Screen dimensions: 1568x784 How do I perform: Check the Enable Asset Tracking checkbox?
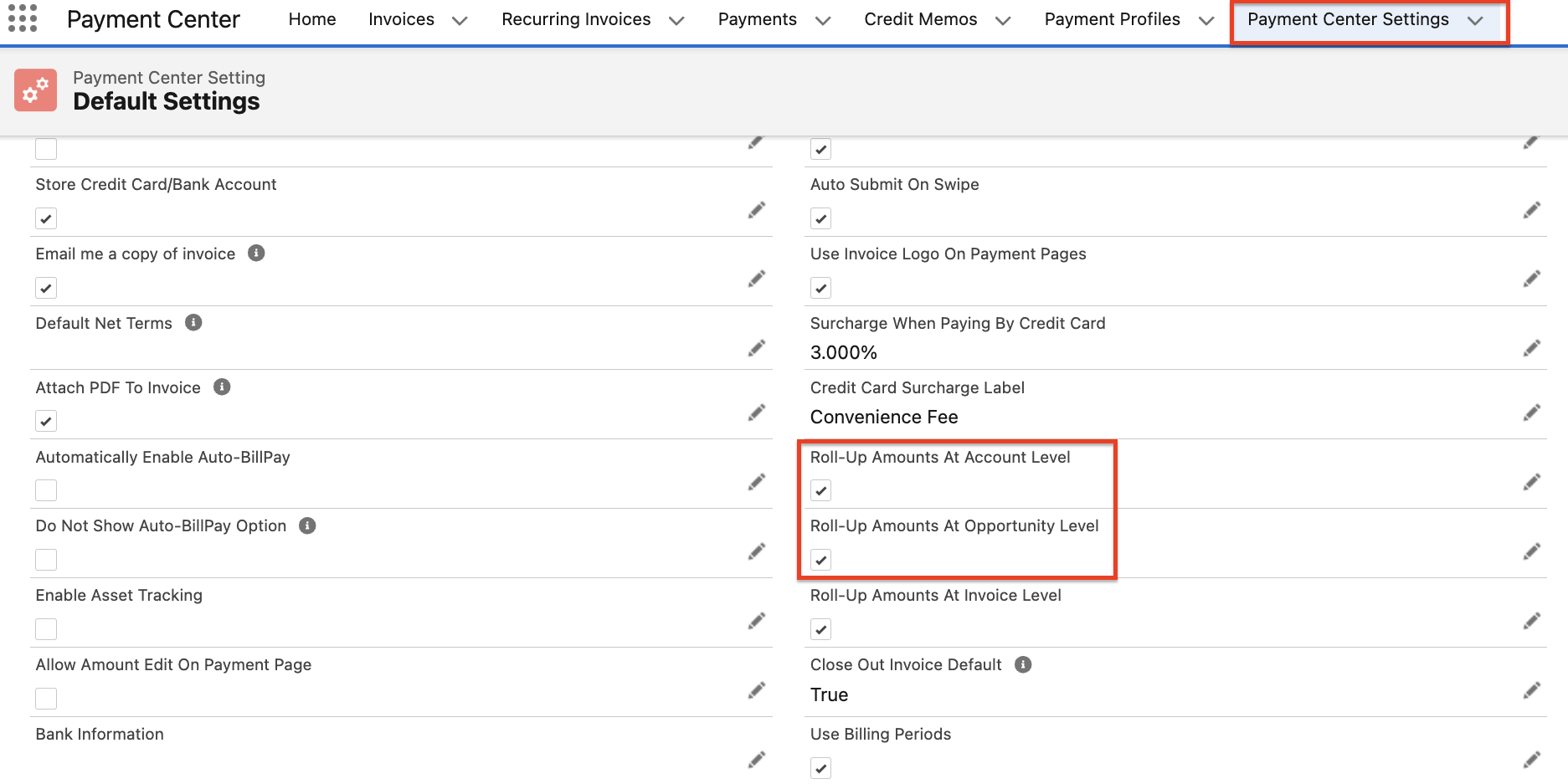(x=46, y=629)
